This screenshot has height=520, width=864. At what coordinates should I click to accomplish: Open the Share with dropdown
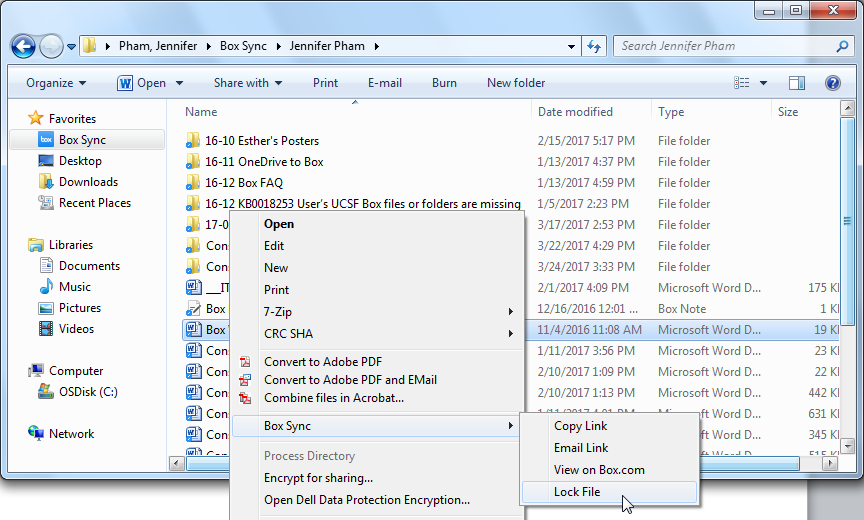tap(248, 83)
